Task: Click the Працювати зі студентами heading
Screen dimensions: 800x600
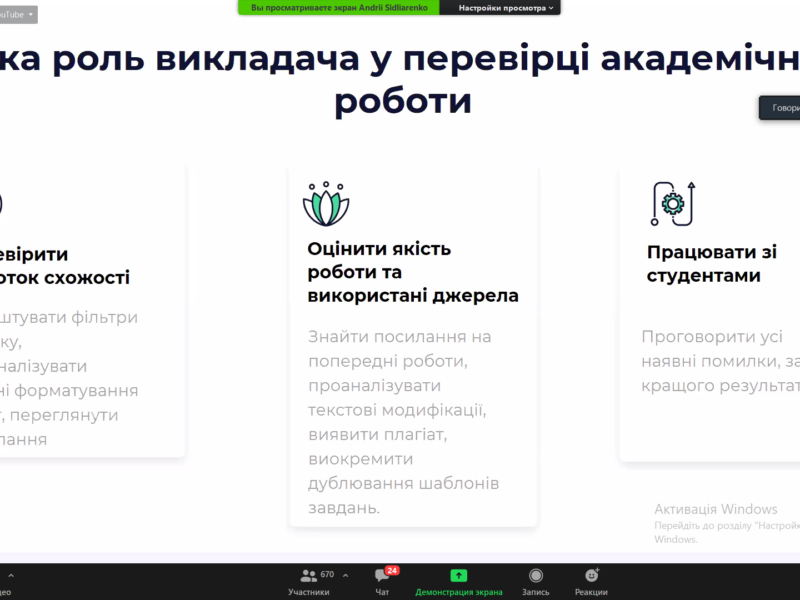Action: click(x=710, y=263)
